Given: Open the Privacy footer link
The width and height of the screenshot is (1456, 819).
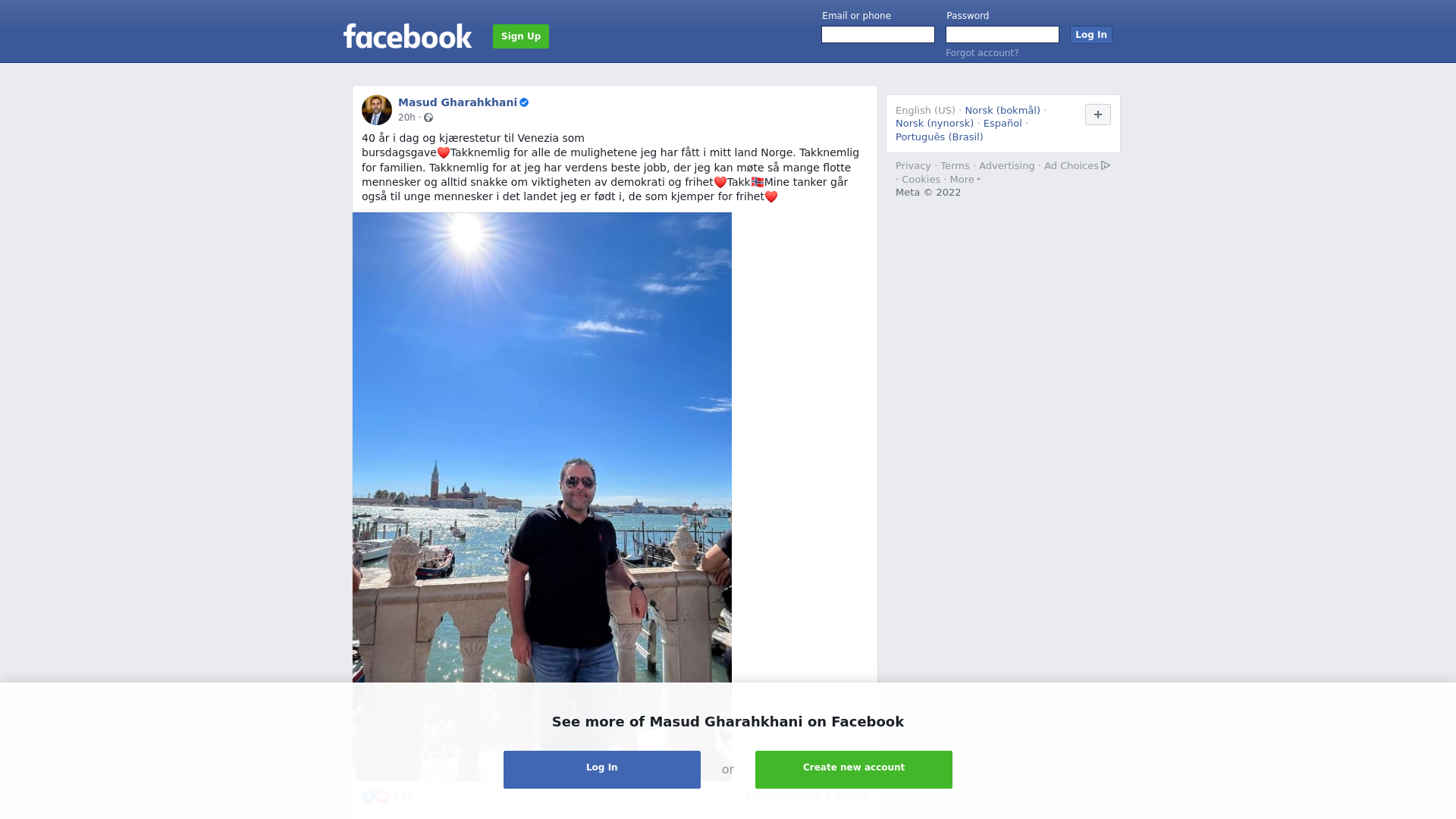Looking at the screenshot, I should [913, 166].
